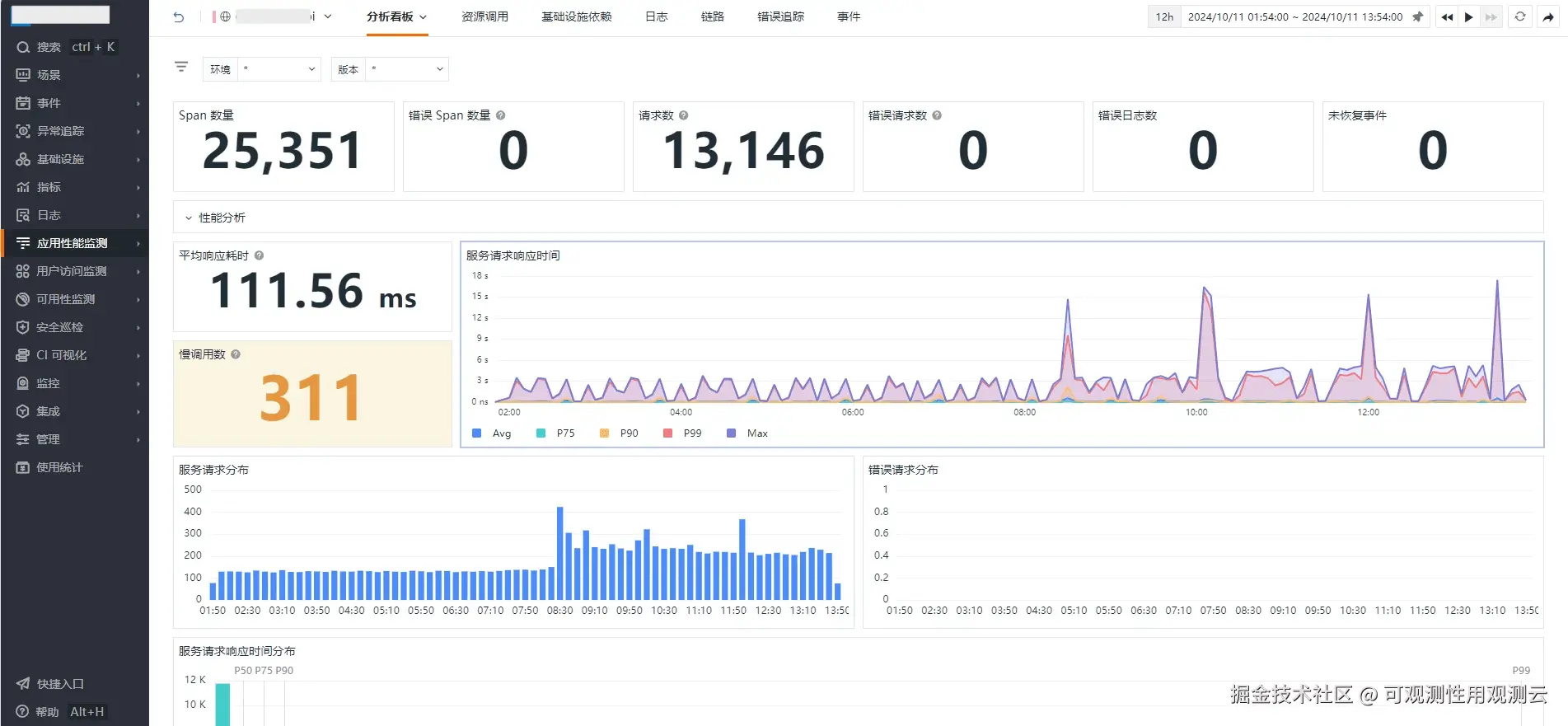1568x726 pixels.
Task: Open the 12h time range button
Action: click(1164, 16)
